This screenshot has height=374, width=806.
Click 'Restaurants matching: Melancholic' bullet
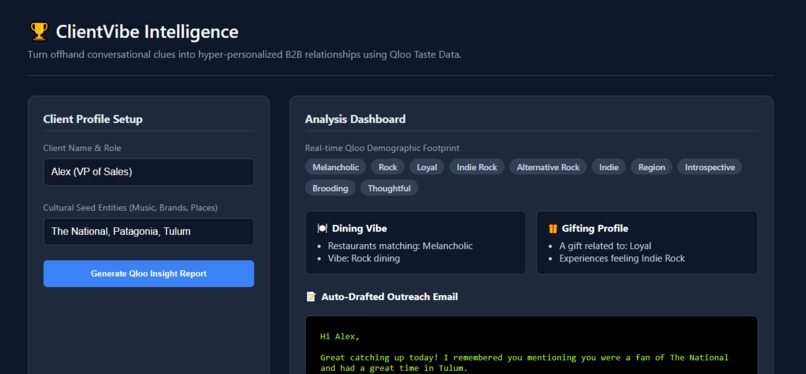coord(400,246)
